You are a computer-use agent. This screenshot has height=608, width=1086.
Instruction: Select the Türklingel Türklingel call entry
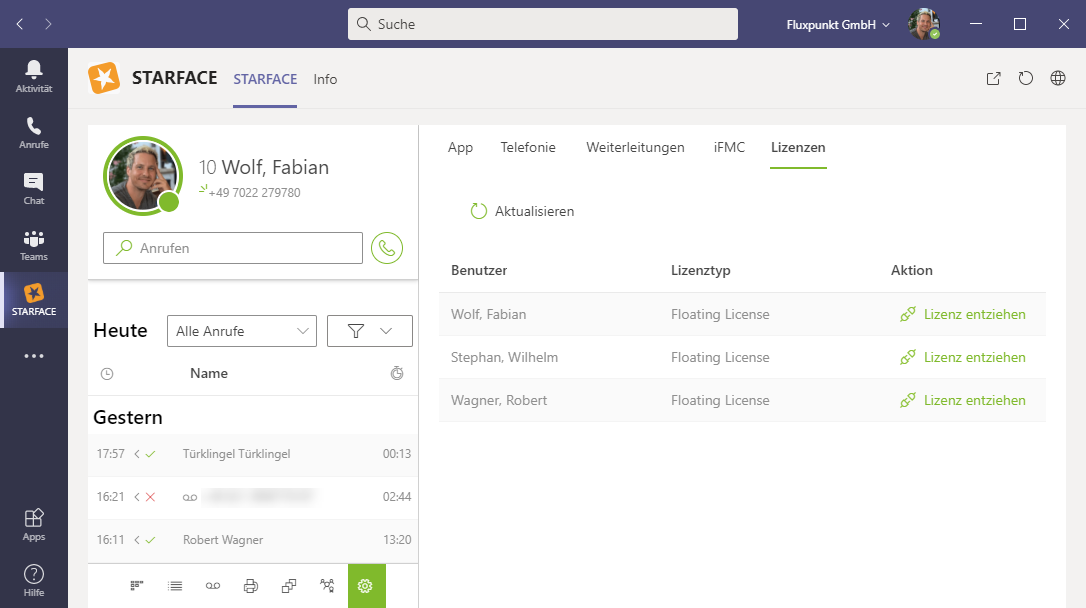pyautogui.click(x=253, y=454)
